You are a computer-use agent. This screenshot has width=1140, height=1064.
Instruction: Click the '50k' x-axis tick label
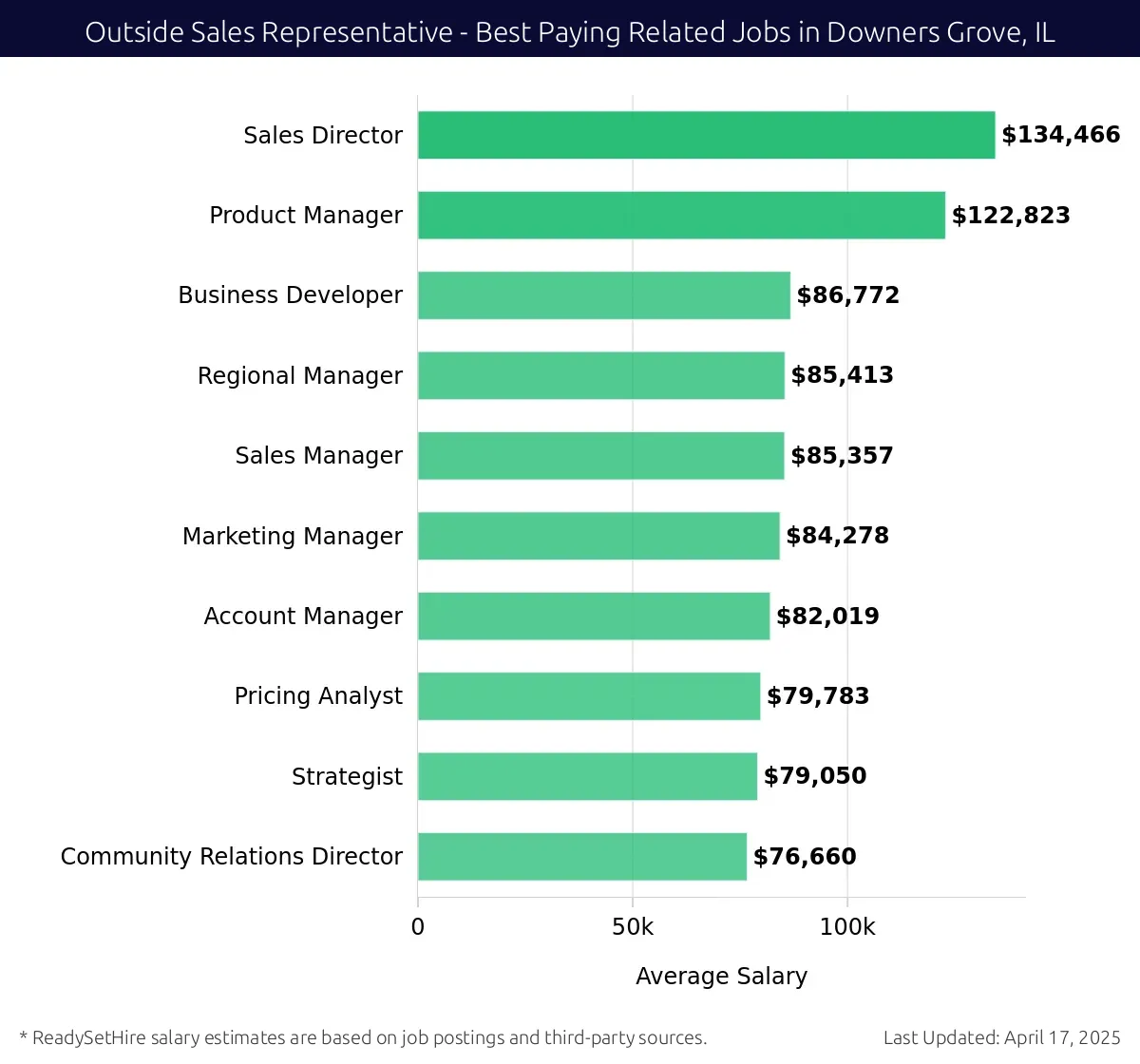[633, 927]
